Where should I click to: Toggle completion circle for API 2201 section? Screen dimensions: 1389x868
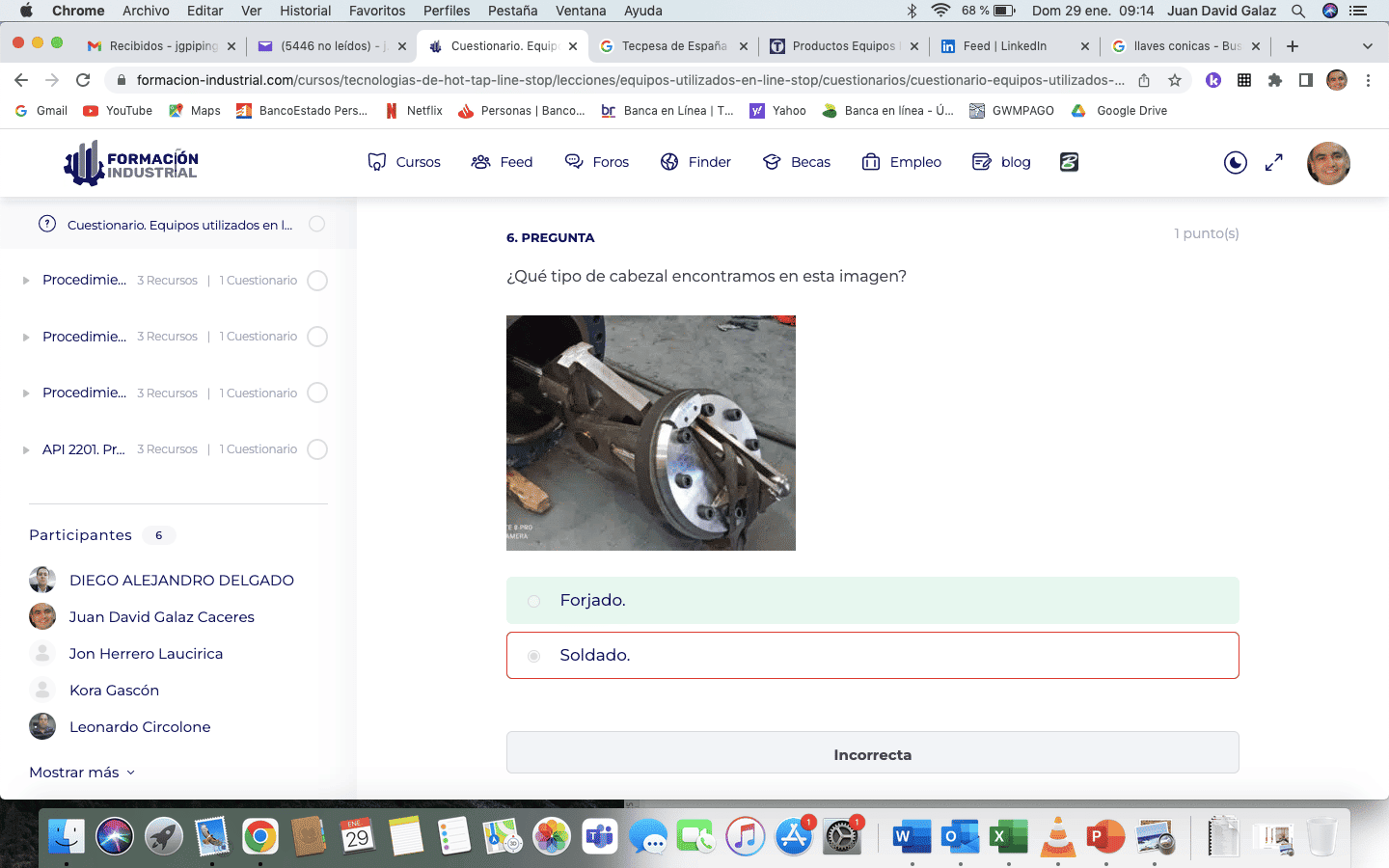[x=317, y=449]
